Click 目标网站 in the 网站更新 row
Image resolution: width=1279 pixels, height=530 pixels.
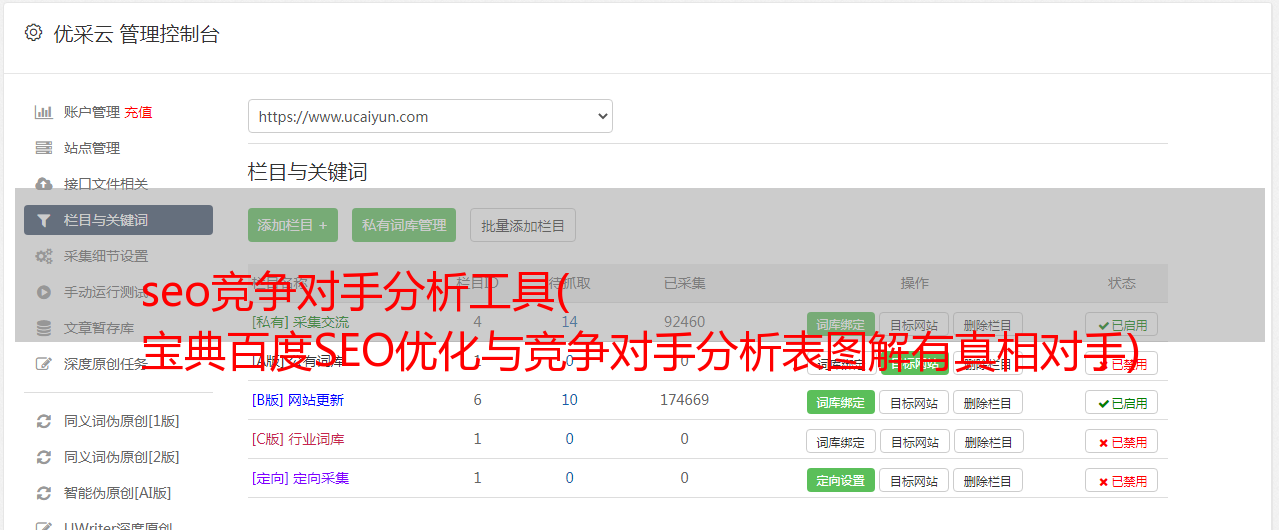(914, 402)
